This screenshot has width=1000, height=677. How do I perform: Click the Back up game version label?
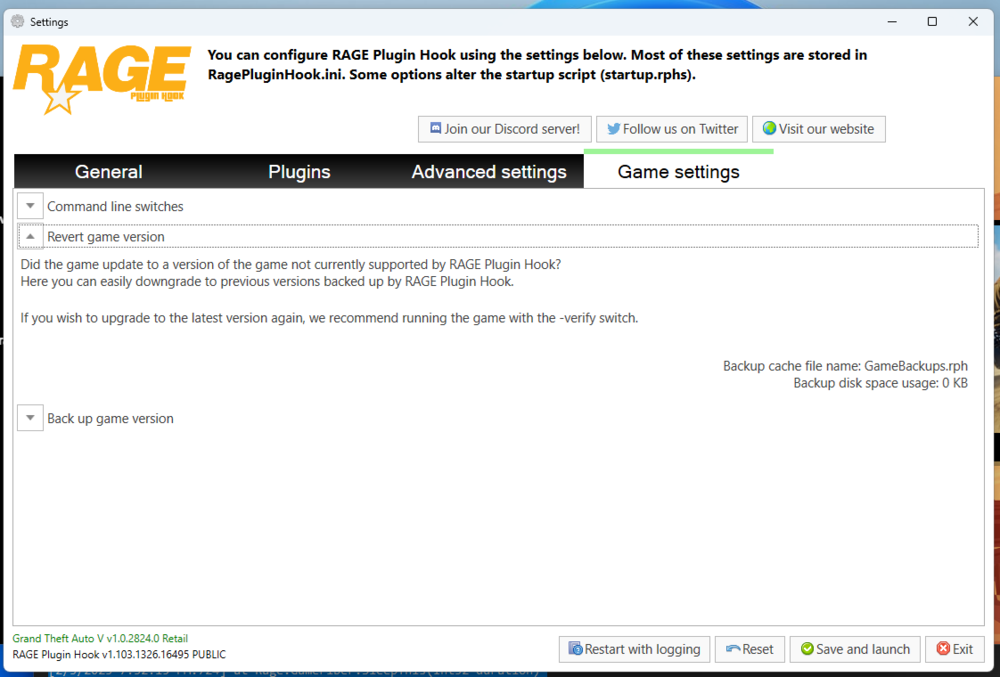(110, 418)
